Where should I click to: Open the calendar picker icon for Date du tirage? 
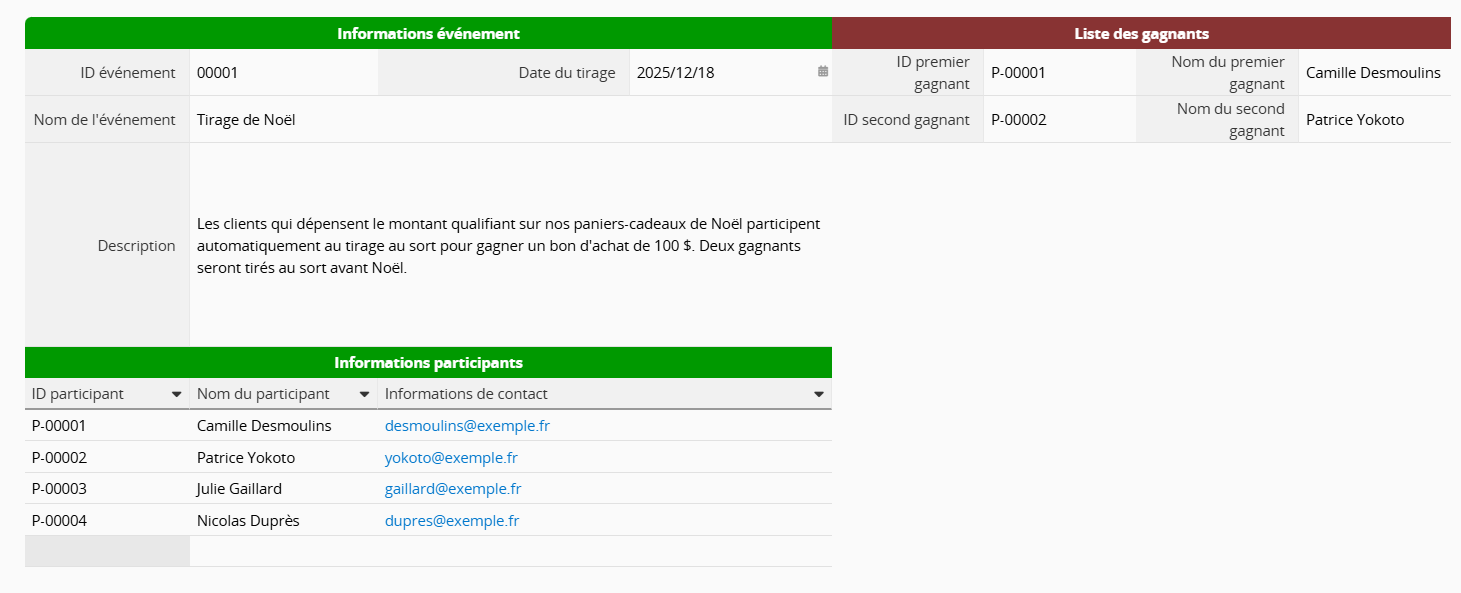(823, 72)
